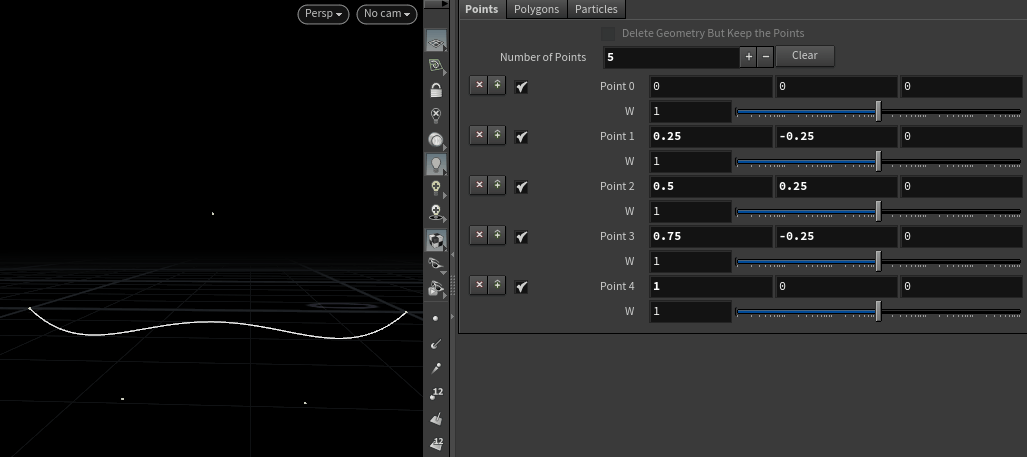The image size is (1027, 457).
Task: Click the glasses object visibility icon
Action: click(436, 264)
